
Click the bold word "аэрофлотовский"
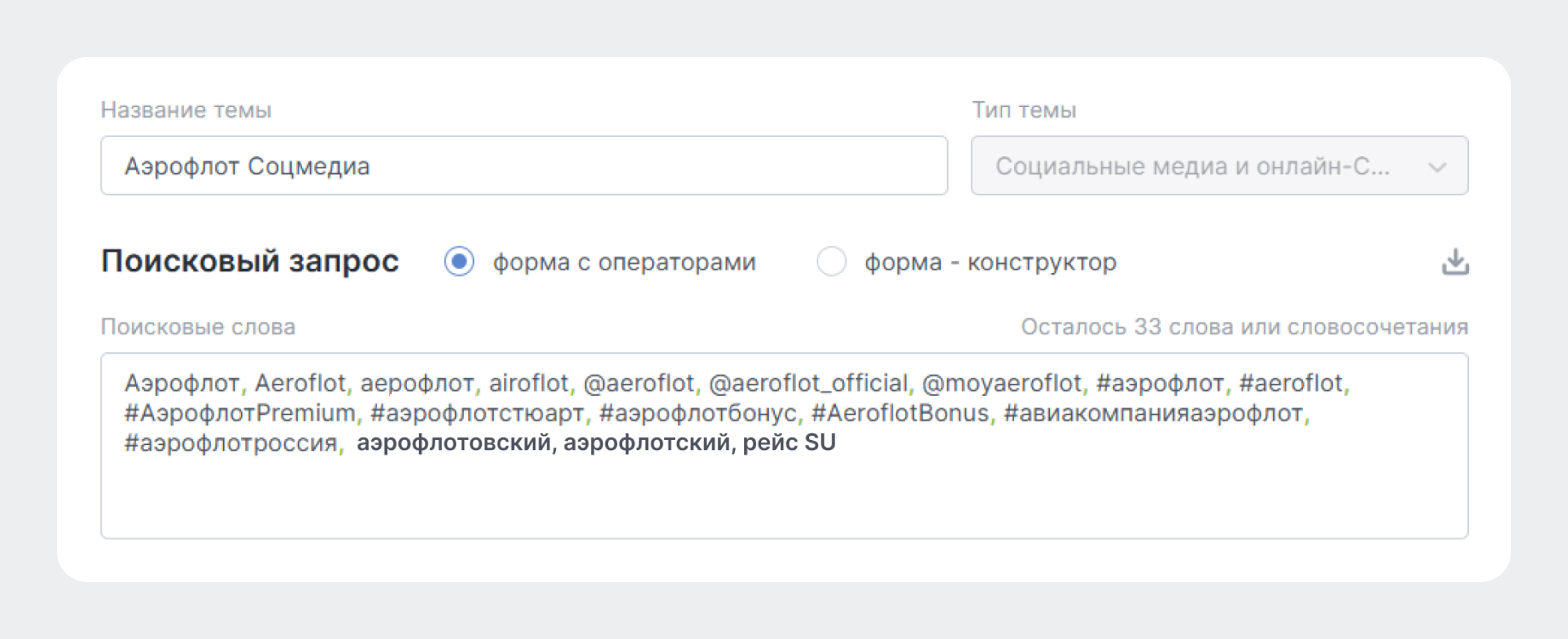click(454, 443)
